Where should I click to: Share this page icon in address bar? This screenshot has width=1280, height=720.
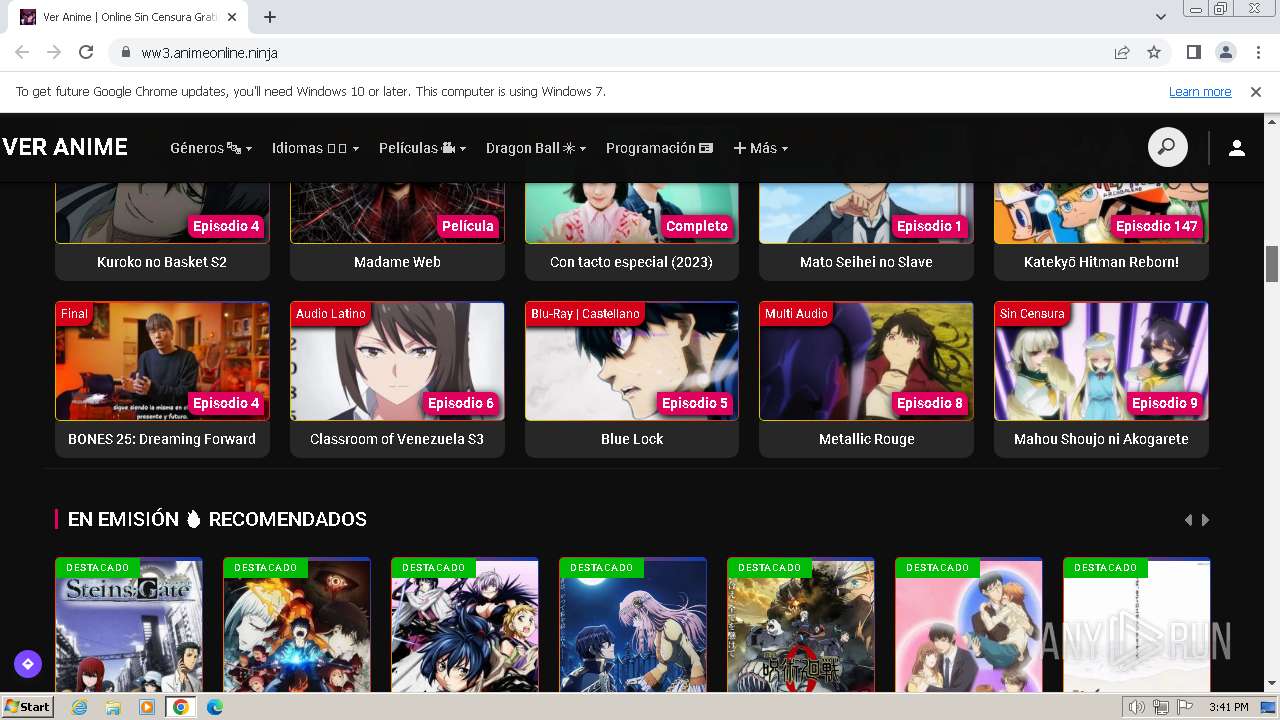[x=1122, y=53]
